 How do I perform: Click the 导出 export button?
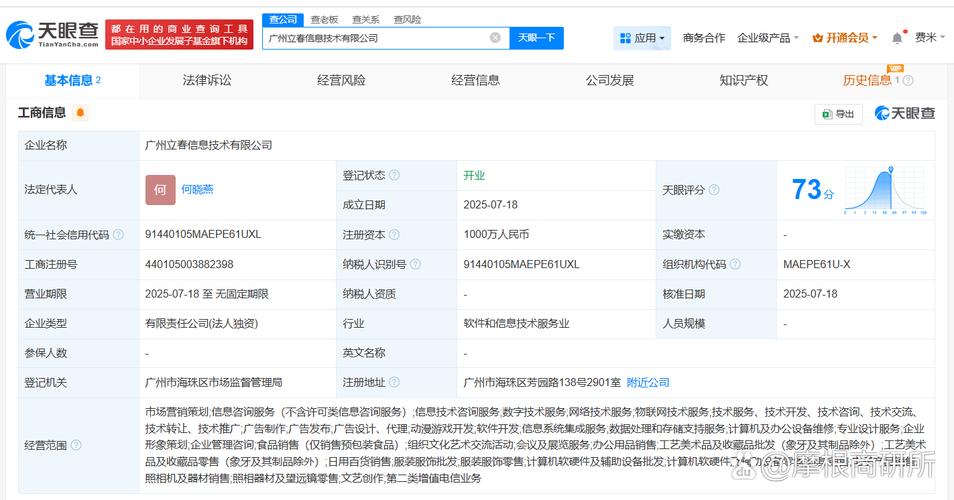(x=838, y=114)
